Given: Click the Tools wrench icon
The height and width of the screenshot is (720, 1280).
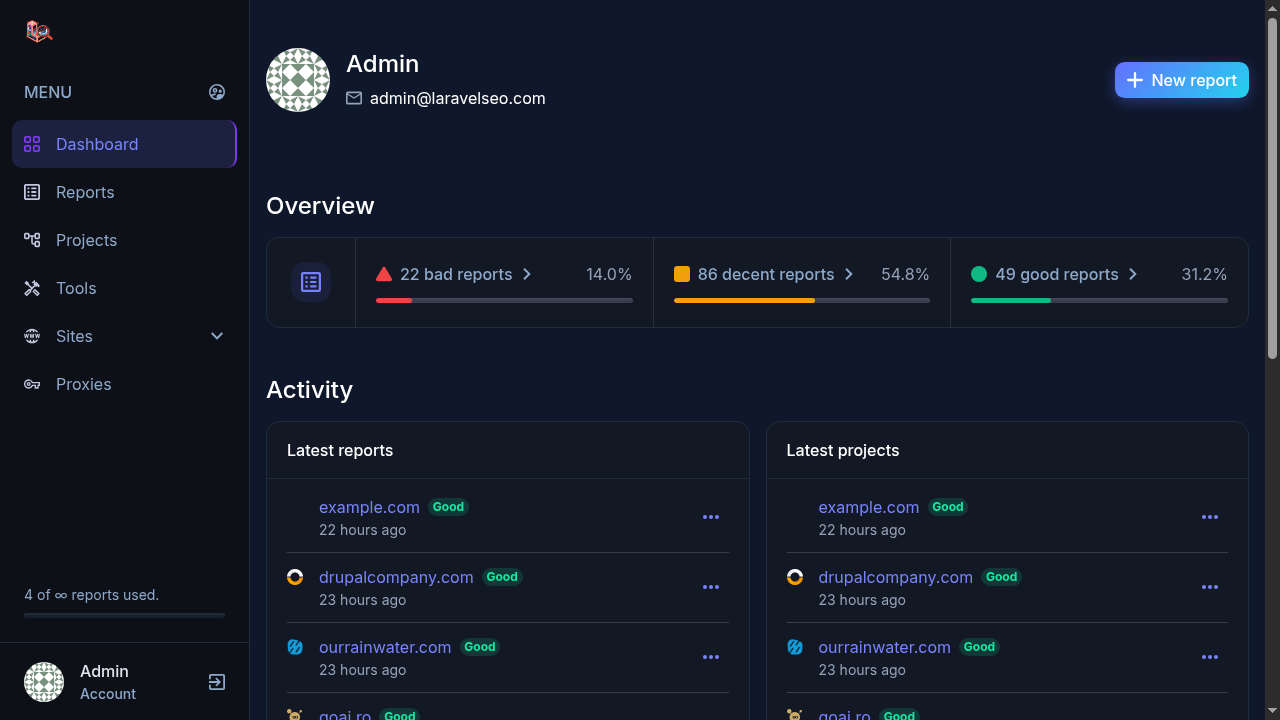Looking at the screenshot, I should [x=32, y=288].
